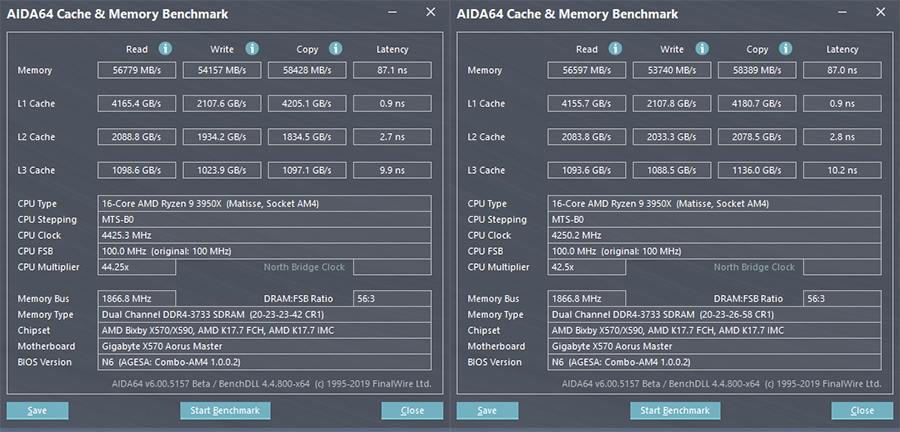Select L3 Cache Latency 10.2 ns
Image resolution: width=900 pixels, height=432 pixels.
(842, 170)
